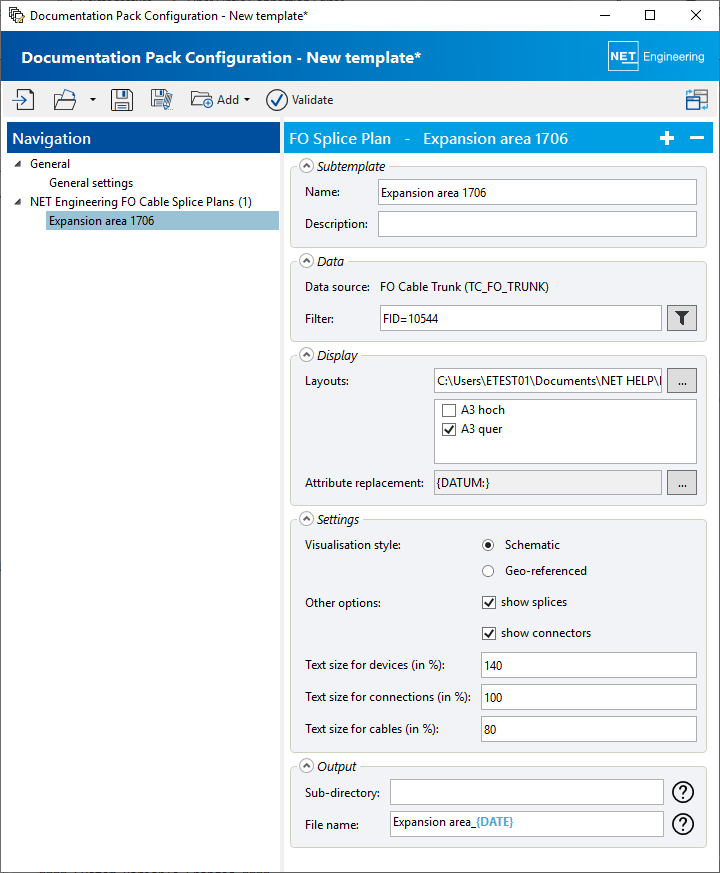Minimize the configuration window
Screen dimensions: 720x873
click(605, 15)
